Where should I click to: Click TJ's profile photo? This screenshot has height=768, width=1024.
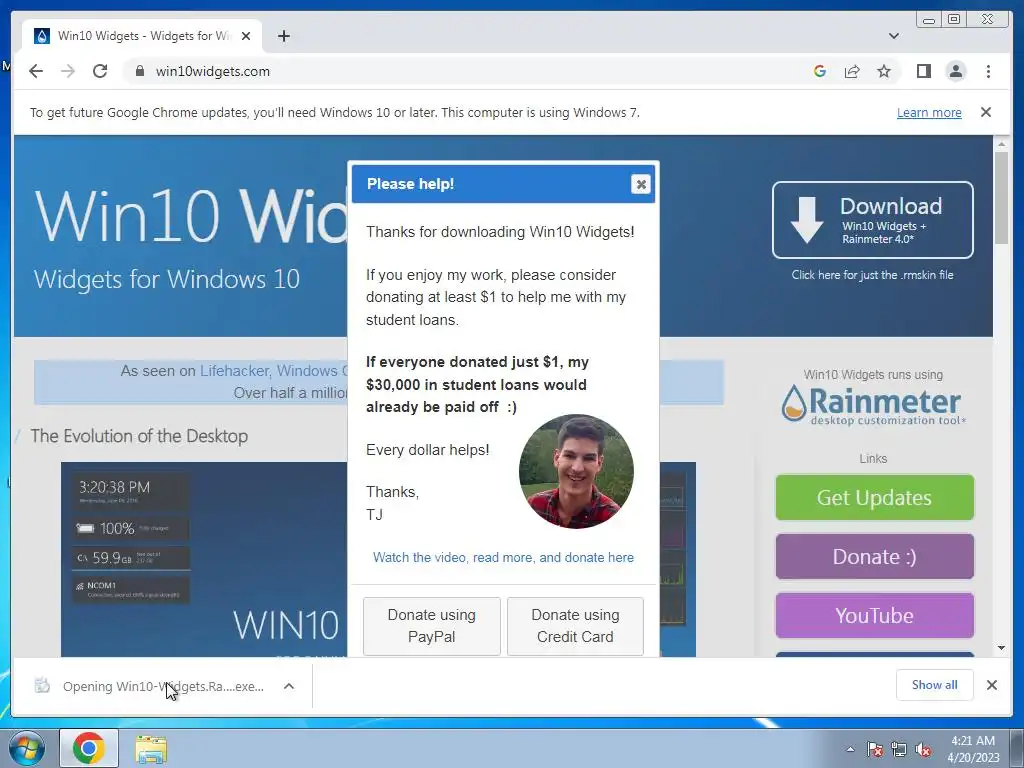(x=576, y=471)
